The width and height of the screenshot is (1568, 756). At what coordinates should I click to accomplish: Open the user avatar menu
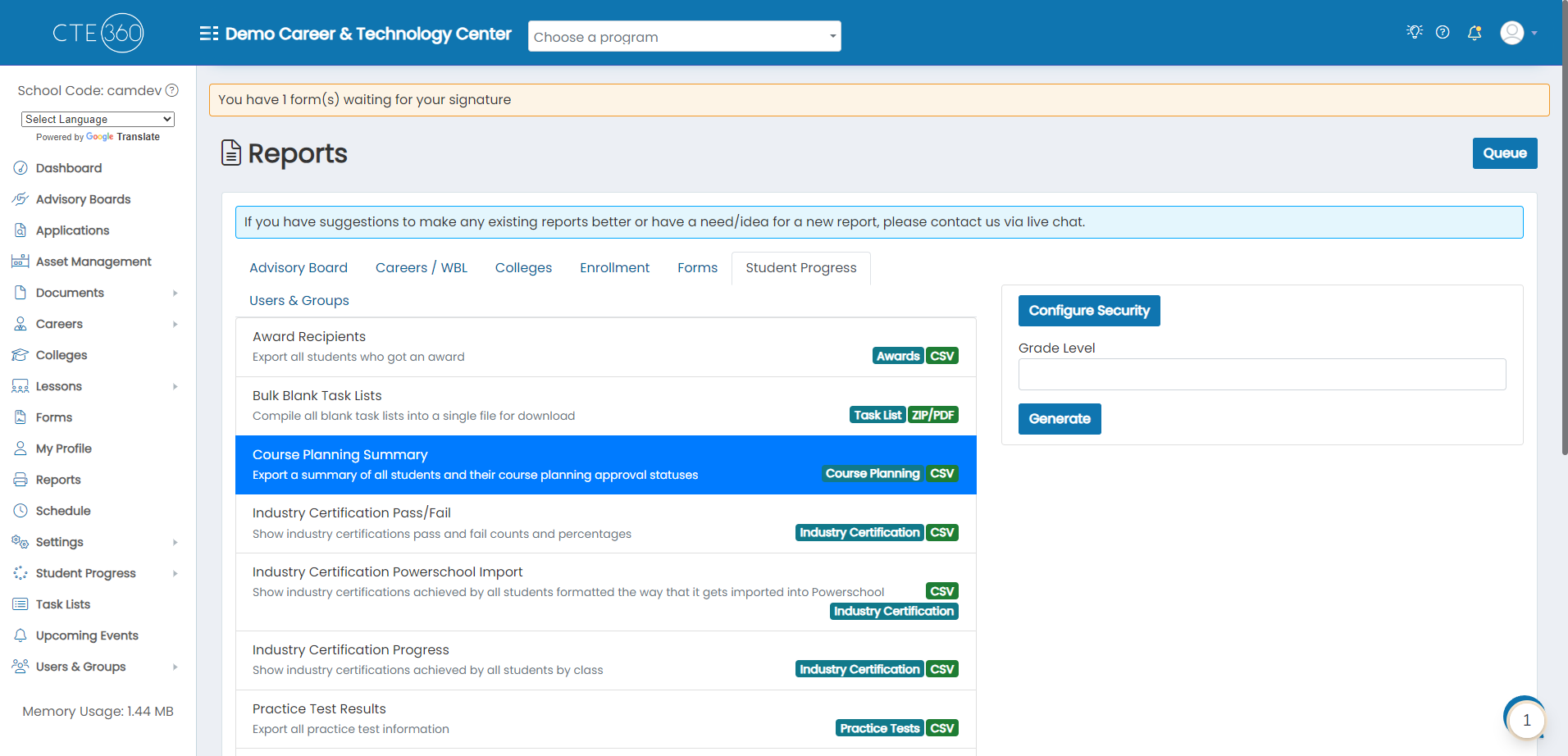pyautogui.click(x=1512, y=33)
